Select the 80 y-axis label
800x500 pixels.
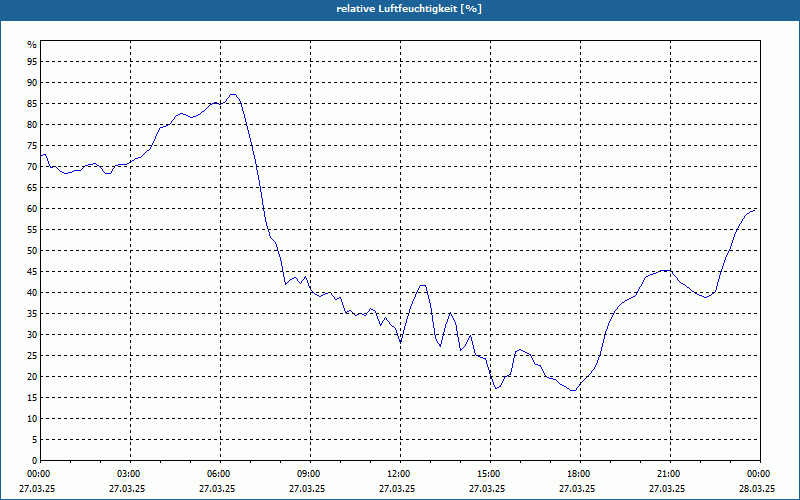click(x=32, y=124)
